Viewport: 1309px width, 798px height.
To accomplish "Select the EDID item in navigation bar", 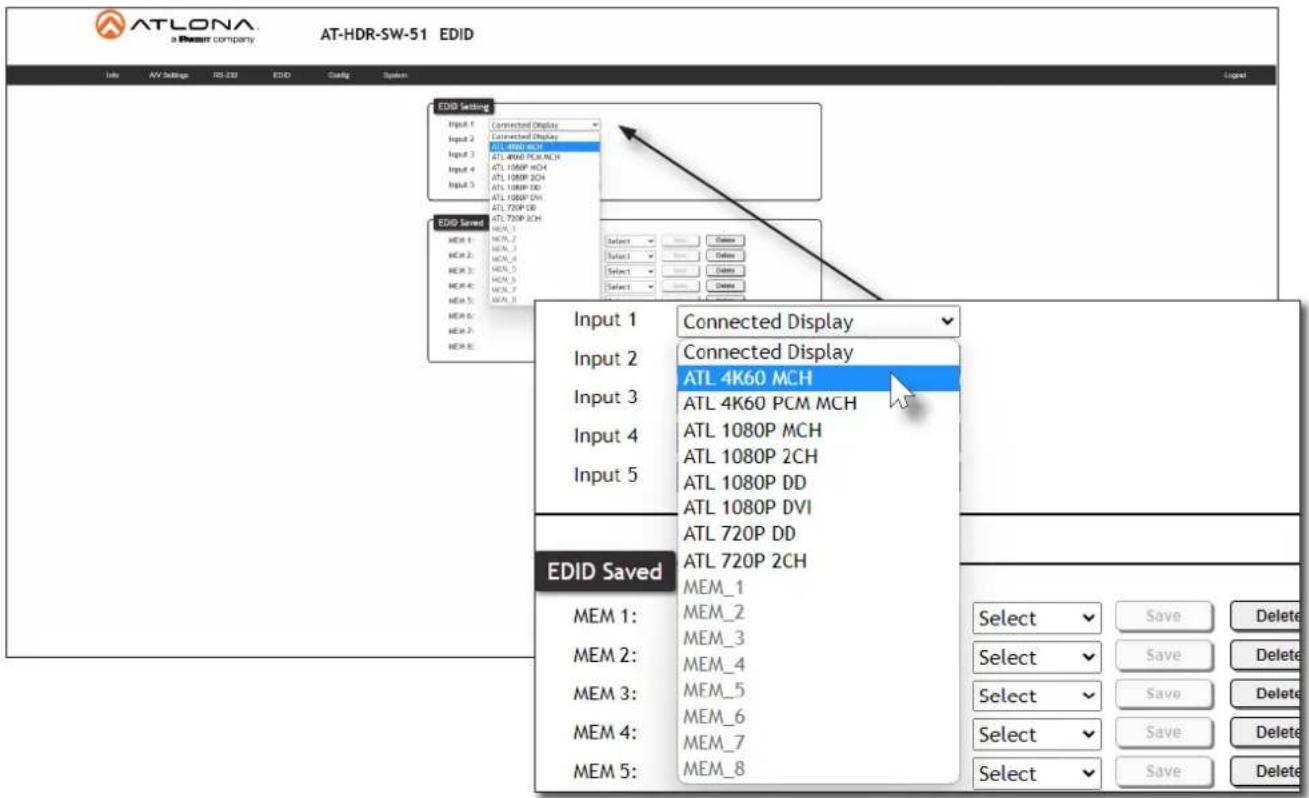I will click(x=281, y=76).
